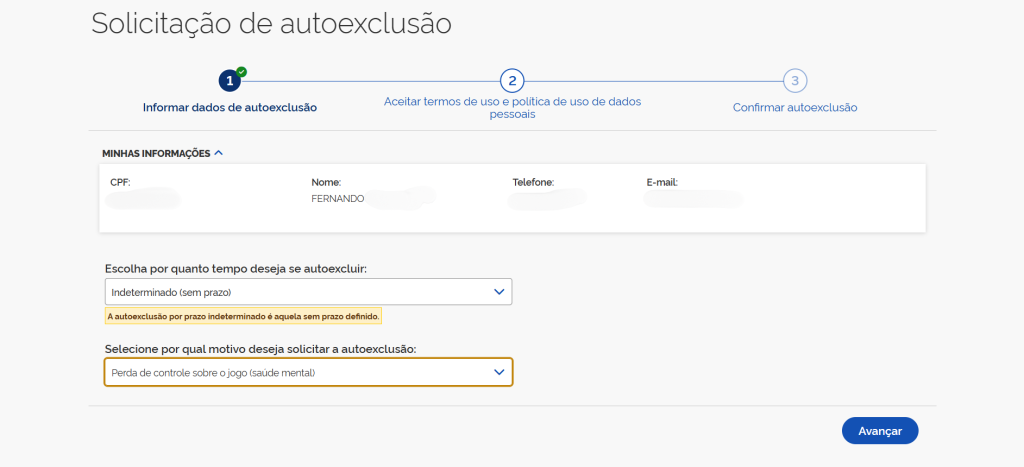
Task: Click the 'Aceitar termos de uso' step label
Action: (512, 108)
